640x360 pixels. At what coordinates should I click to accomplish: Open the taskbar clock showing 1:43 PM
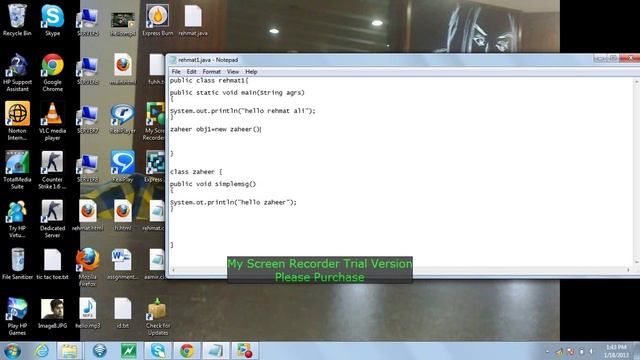click(x=616, y=351)
